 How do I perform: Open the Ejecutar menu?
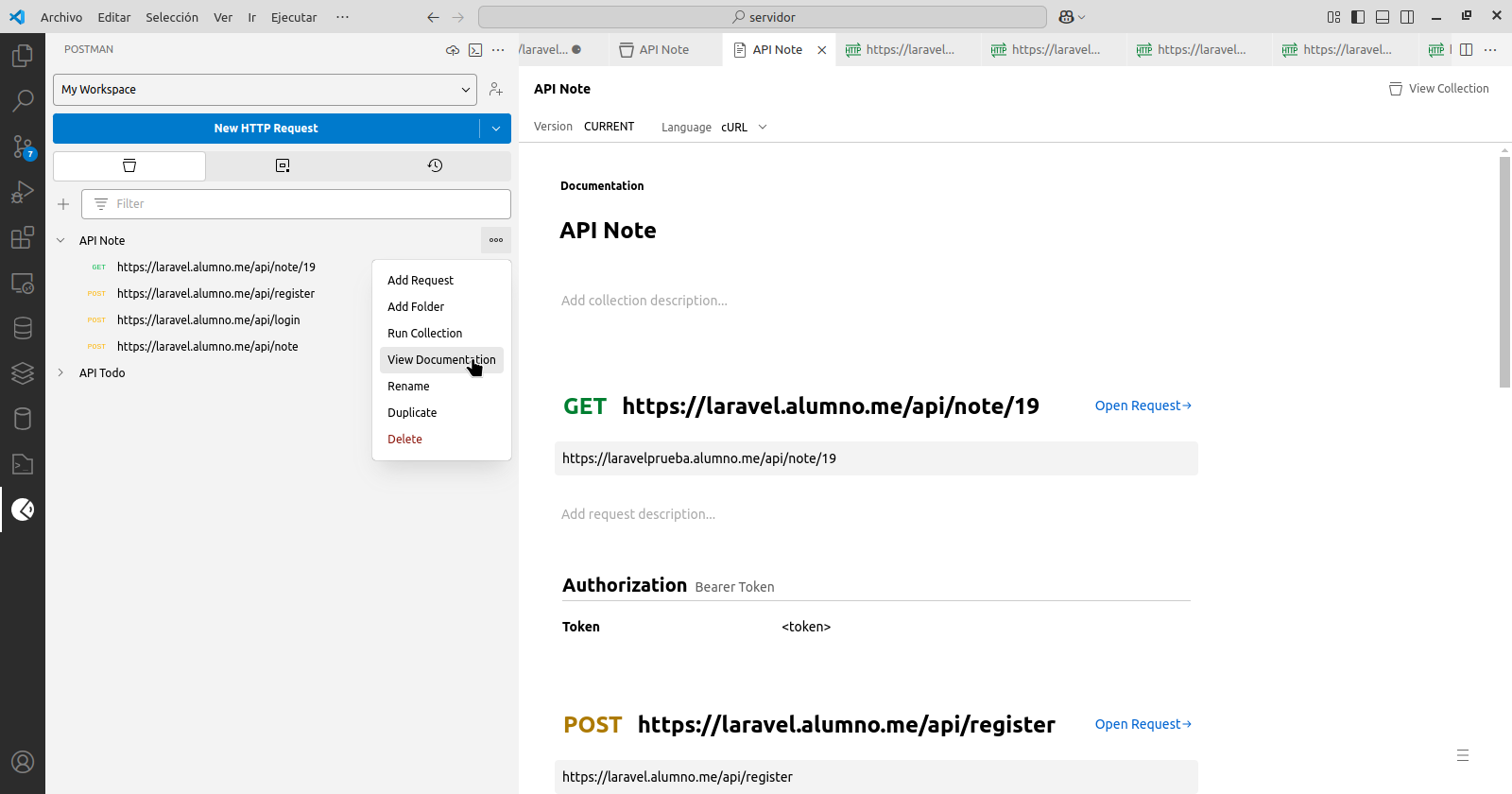[294, 17]
